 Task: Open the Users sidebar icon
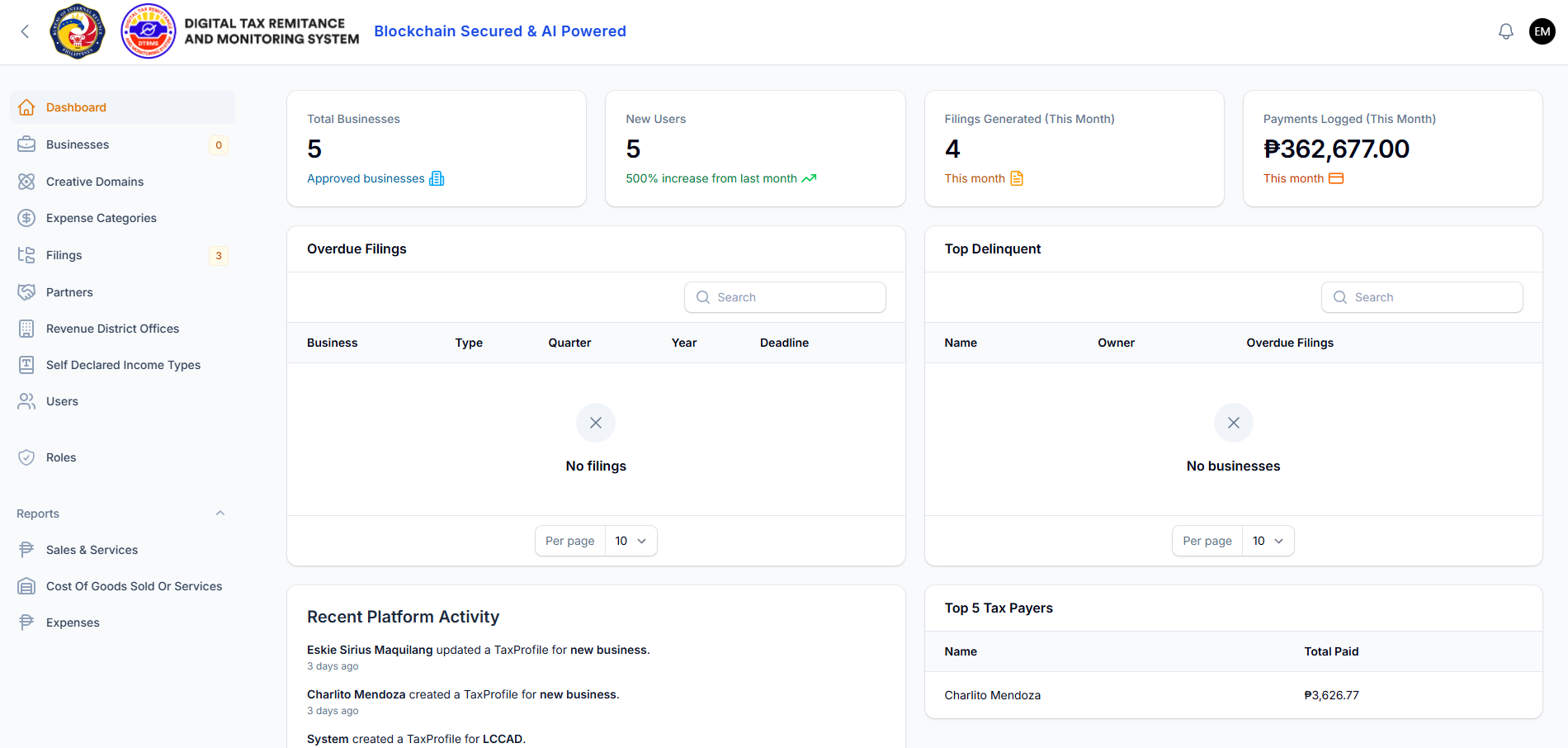27,401
